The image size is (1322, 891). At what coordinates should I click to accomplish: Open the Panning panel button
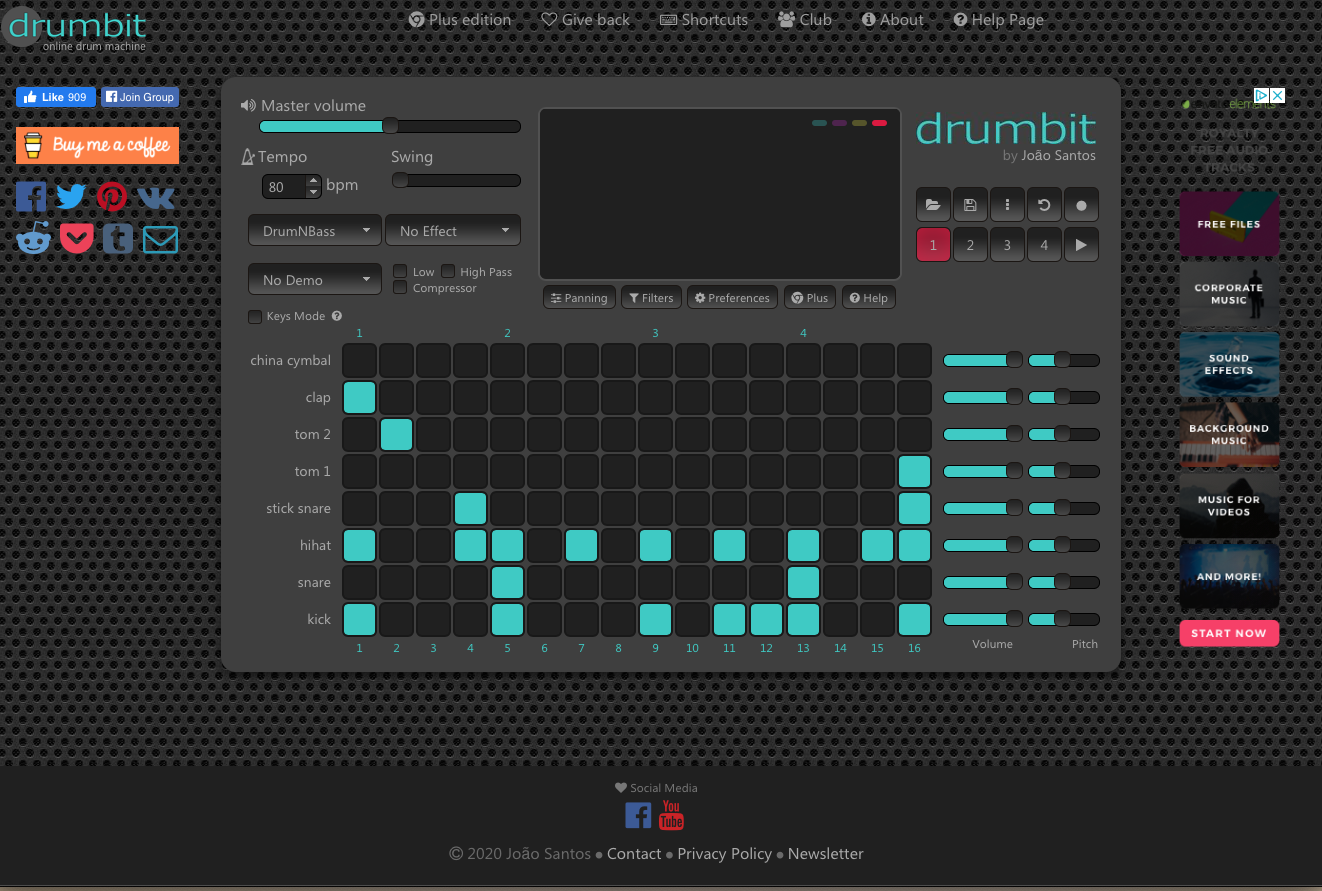pos(579,298)
